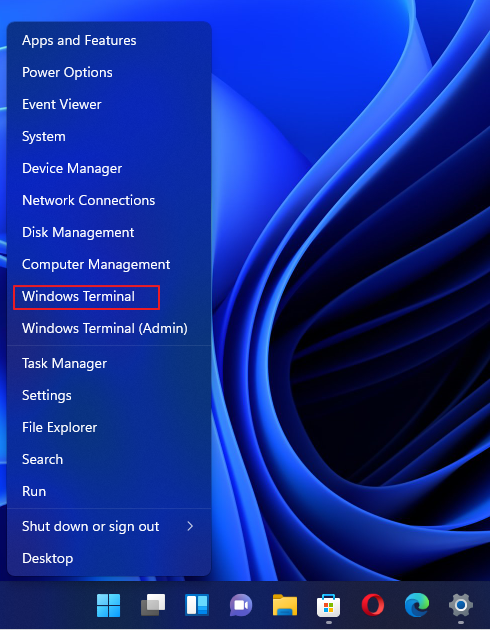This screenshot has width=490, height=630.
Task: Open Apps and Features from the menu
Action: click(109, 41)
